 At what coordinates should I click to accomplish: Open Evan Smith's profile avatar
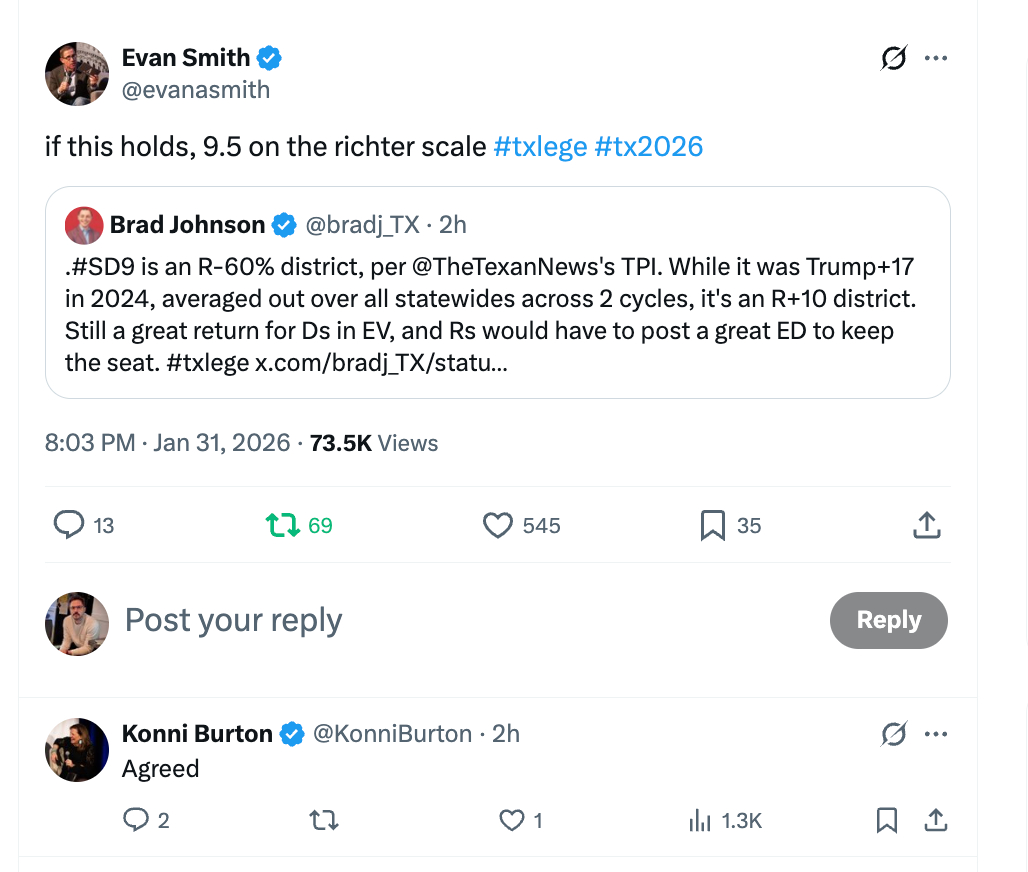point(77,74)
